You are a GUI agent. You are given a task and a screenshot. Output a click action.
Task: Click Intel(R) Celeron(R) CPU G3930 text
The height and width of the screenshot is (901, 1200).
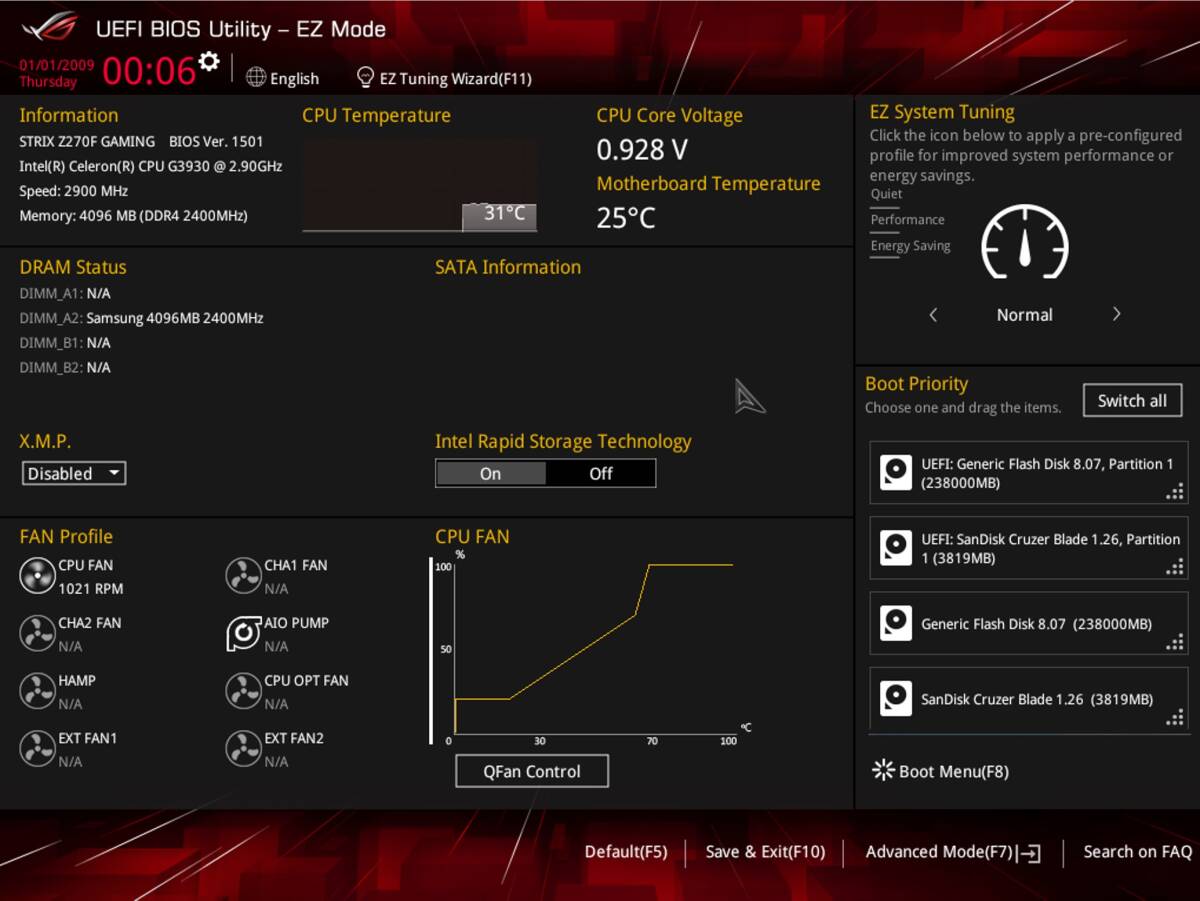(150, 166)
